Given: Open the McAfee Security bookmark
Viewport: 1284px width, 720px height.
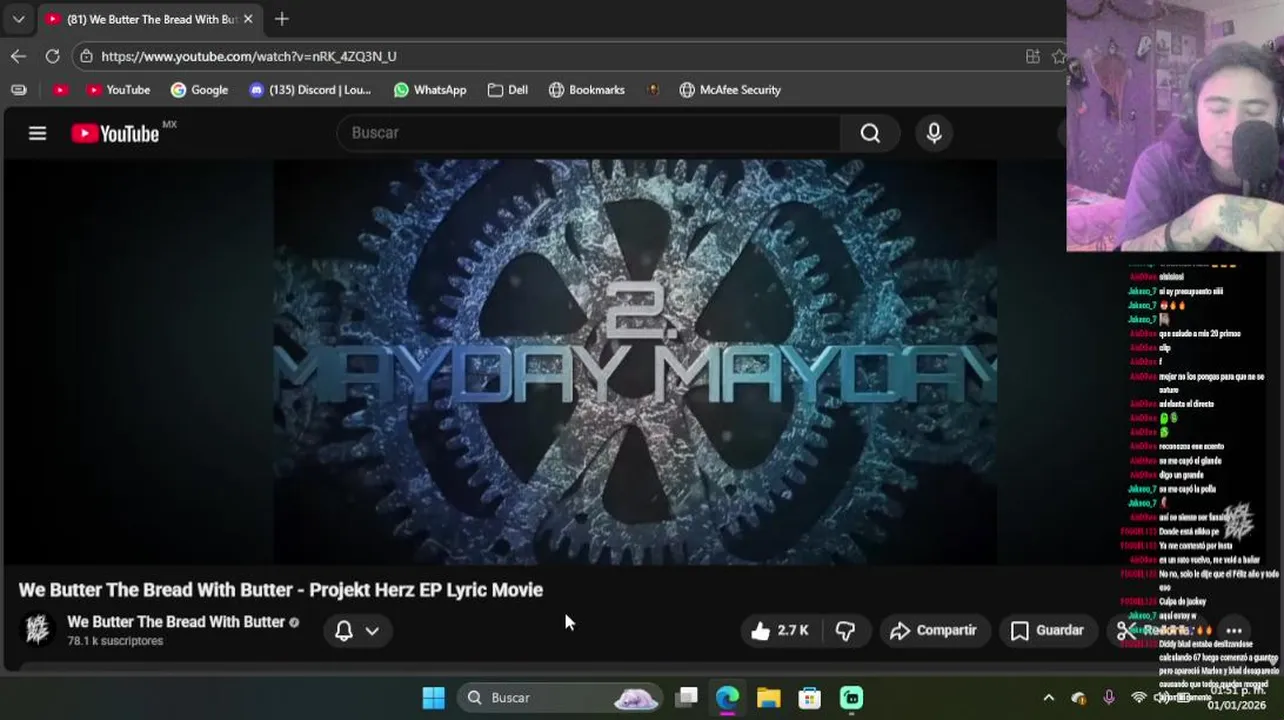Looking at the screenshot, I should pyautogui.click(x=730, y=90).
